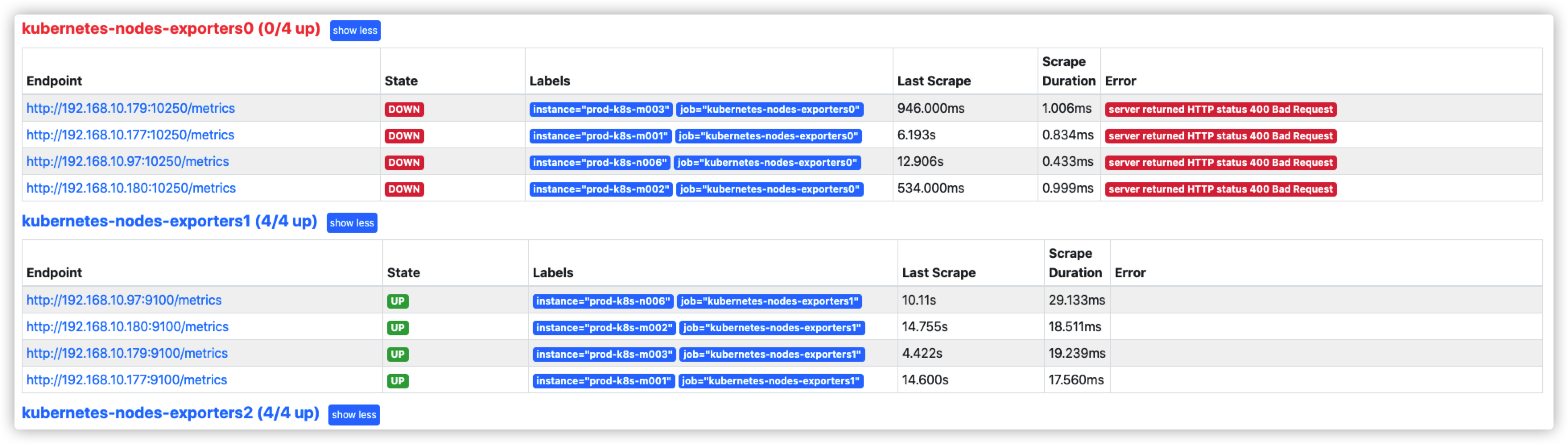The width and height of the screenshot is (1568, 444).
Task: Click DOWN badge for 192.168.10.180:10250
Action: 404,189
